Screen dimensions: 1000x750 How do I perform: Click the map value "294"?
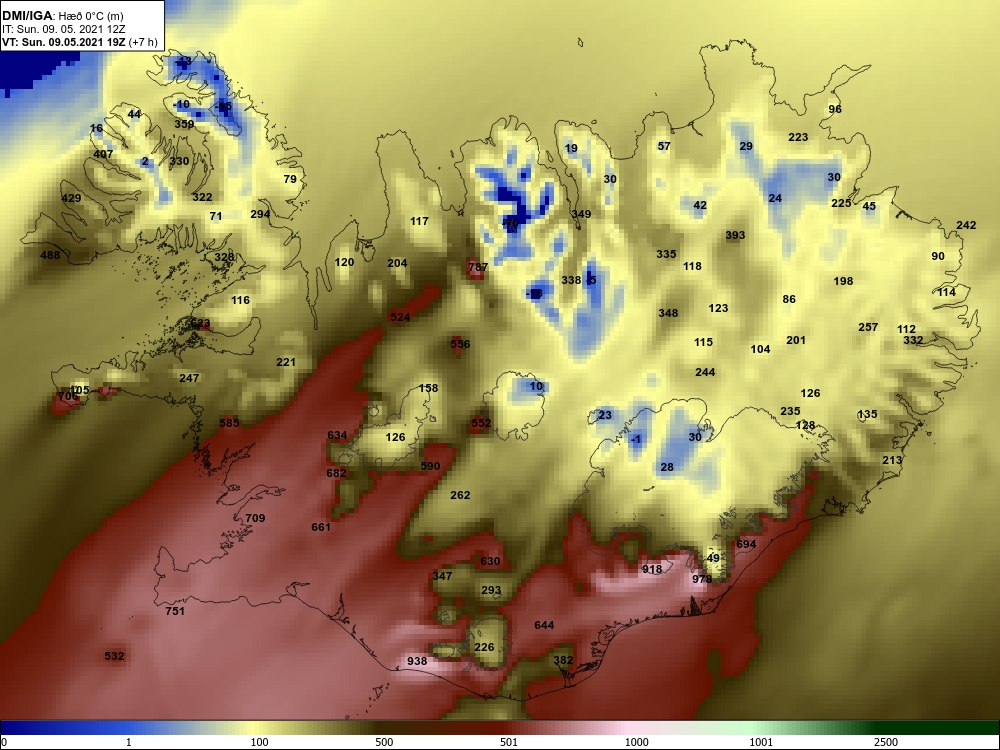(260, 214)
